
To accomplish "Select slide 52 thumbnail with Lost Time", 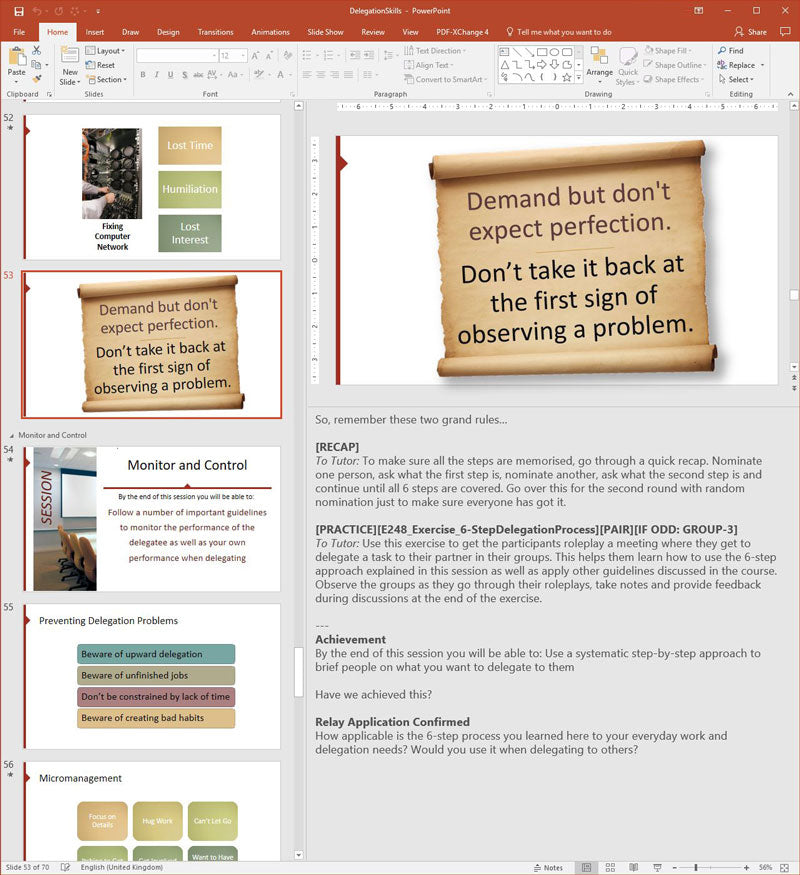I will [152, 187].
